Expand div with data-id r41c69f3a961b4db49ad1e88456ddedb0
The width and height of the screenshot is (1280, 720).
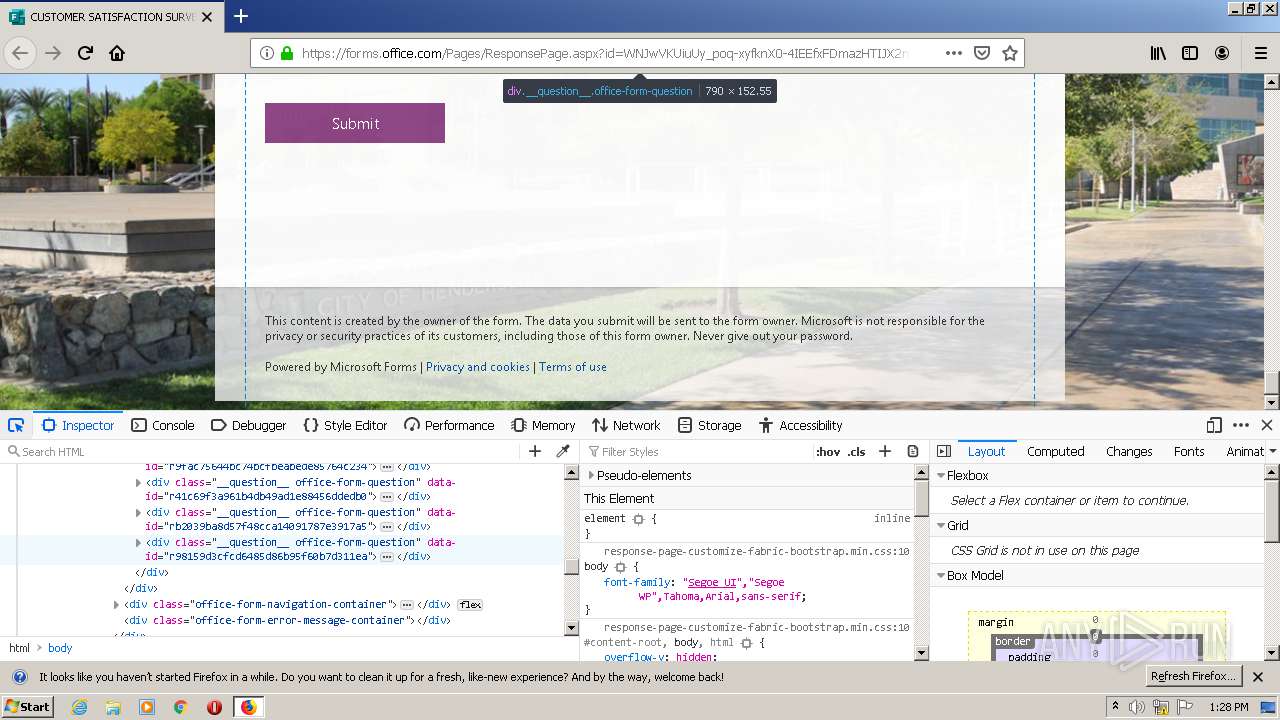[x=139, y=482]
